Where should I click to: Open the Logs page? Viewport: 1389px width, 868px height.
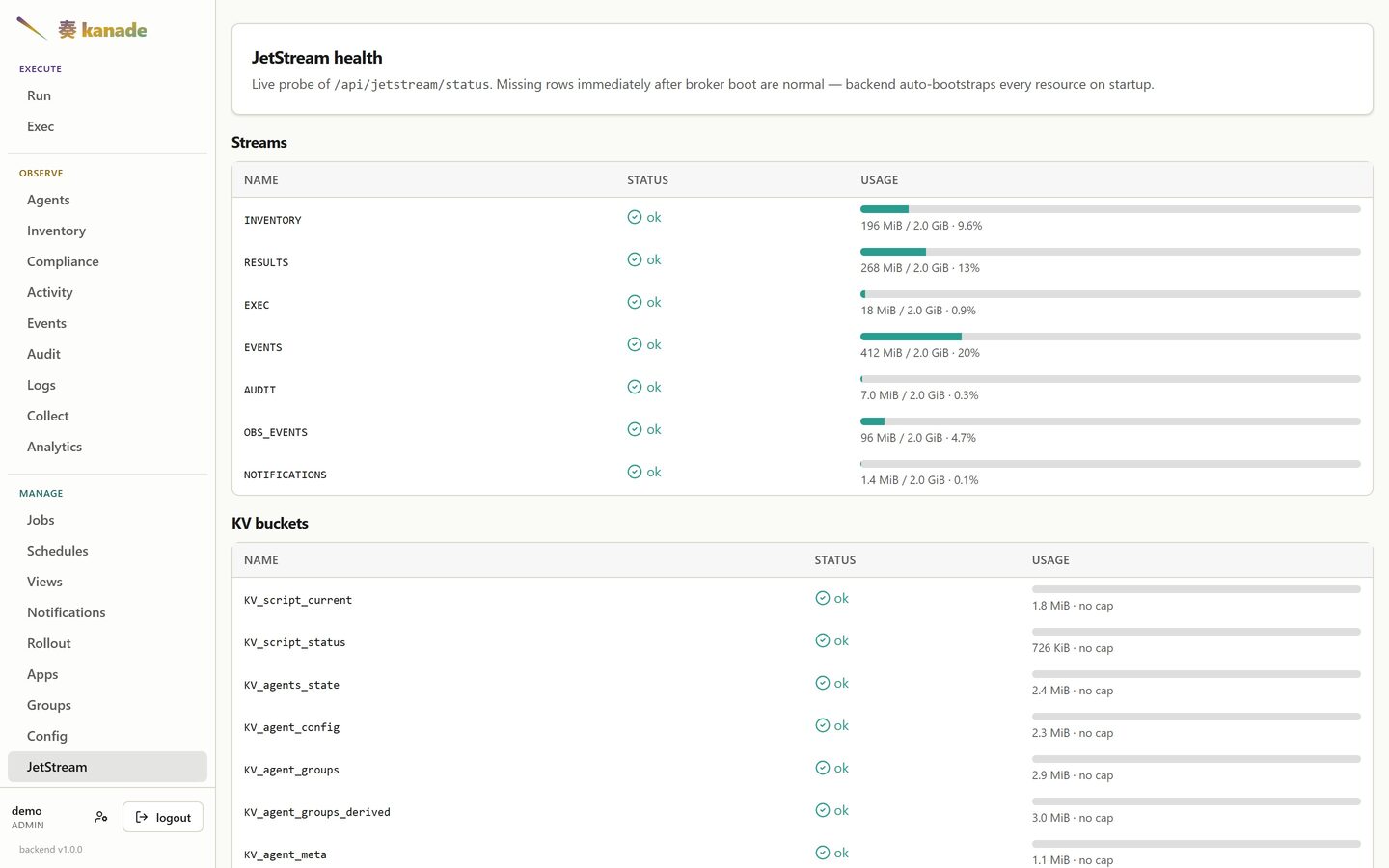coord(107,385)
